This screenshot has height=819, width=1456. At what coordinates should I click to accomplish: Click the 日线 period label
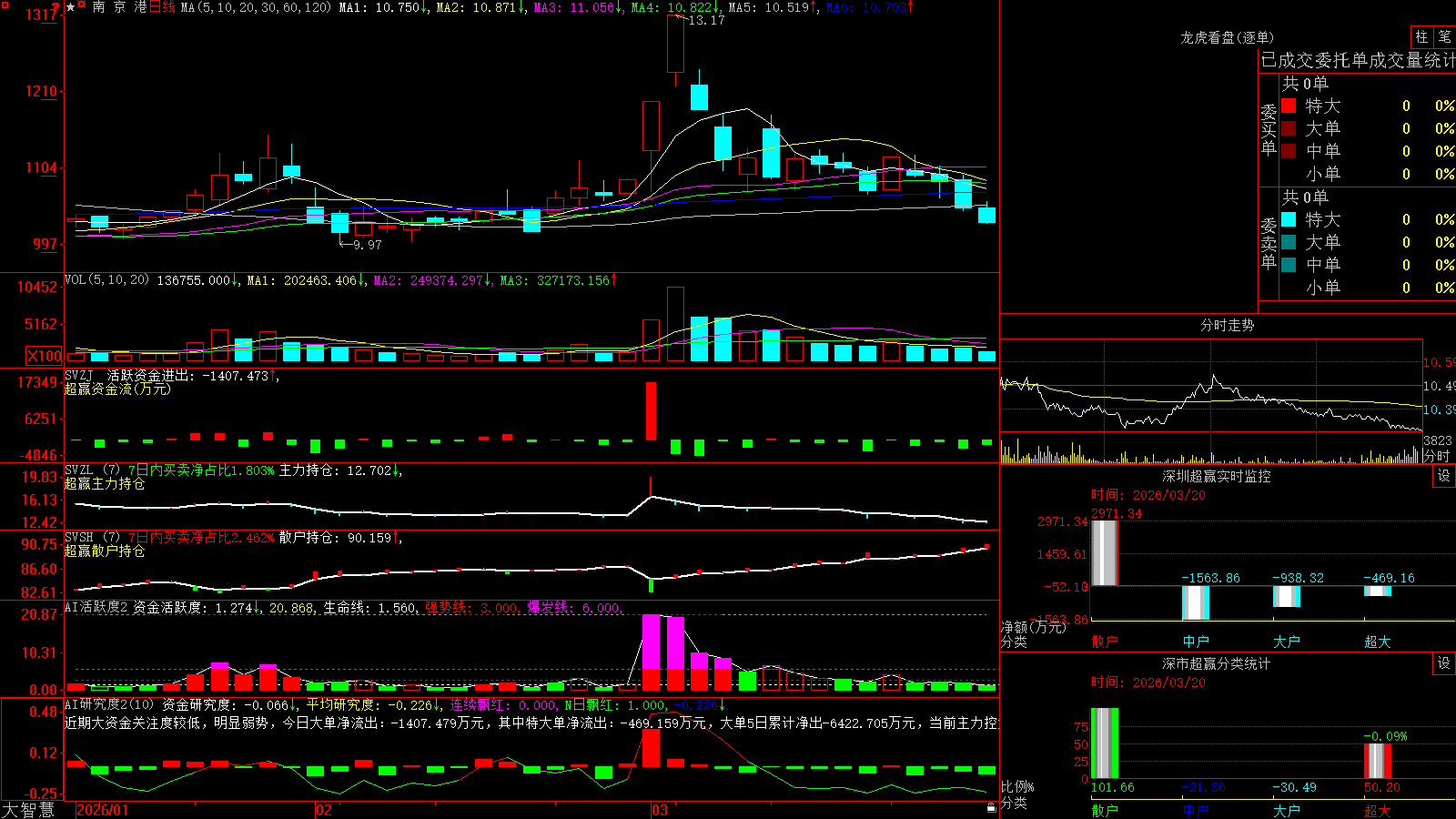162,7
